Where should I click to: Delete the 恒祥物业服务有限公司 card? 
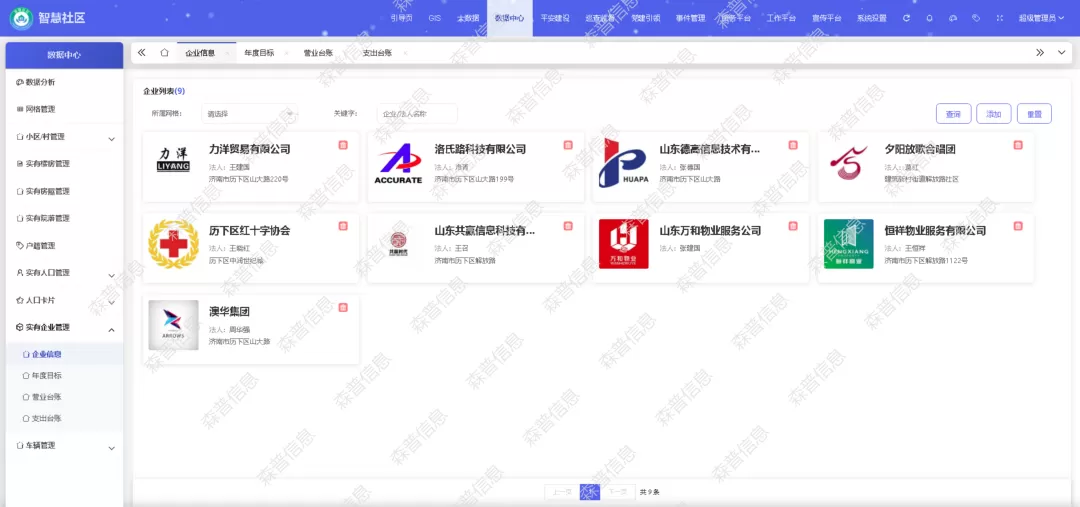click(x=1018, y=226)
